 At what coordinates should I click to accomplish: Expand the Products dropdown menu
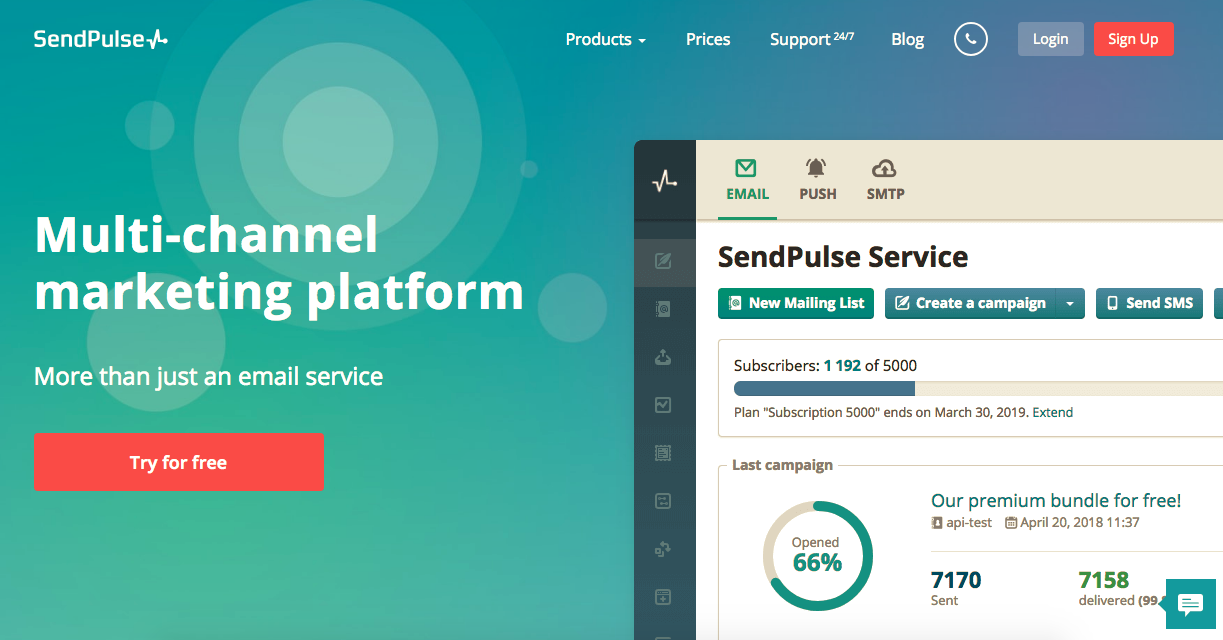(x=605, y=40)
